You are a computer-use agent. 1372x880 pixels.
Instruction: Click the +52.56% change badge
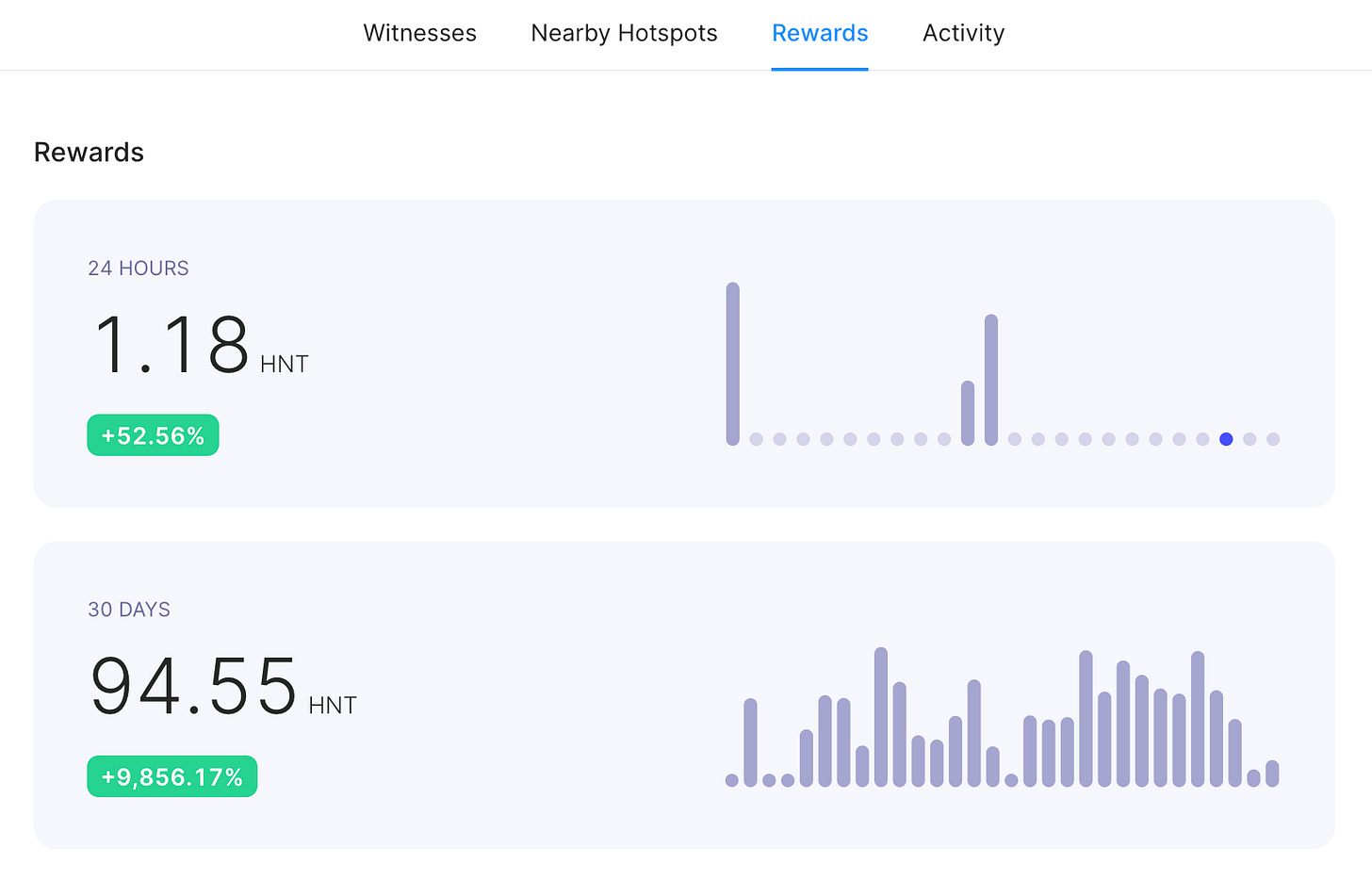(153, 435)
